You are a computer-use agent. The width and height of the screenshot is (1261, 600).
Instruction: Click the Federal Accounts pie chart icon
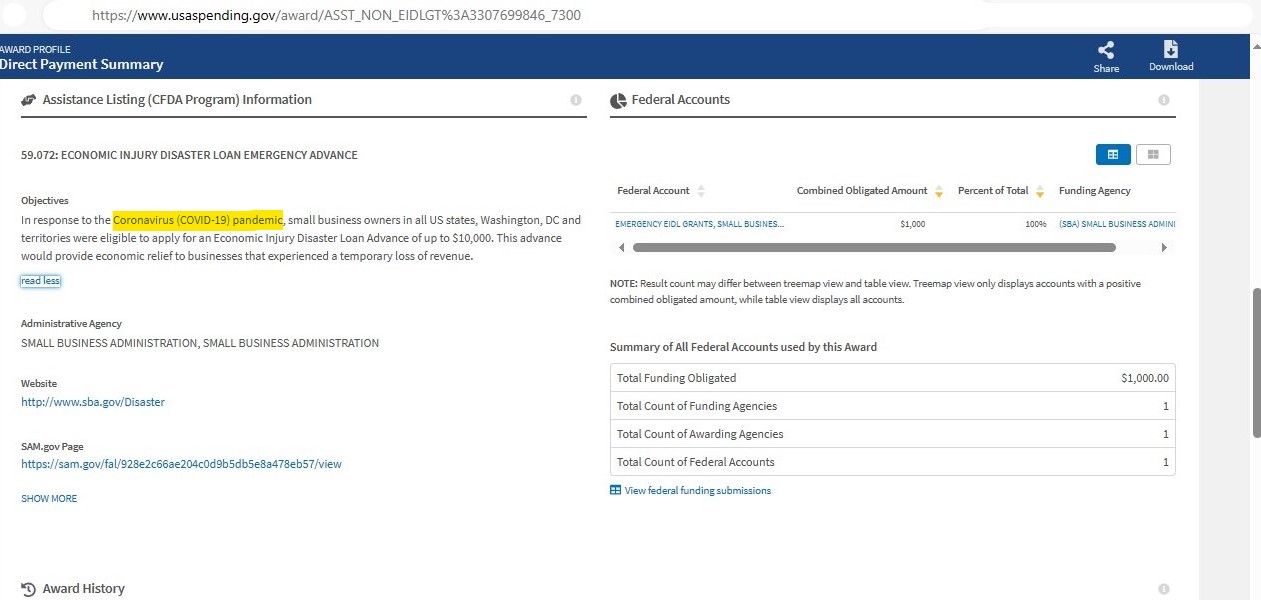pos(618,100)
